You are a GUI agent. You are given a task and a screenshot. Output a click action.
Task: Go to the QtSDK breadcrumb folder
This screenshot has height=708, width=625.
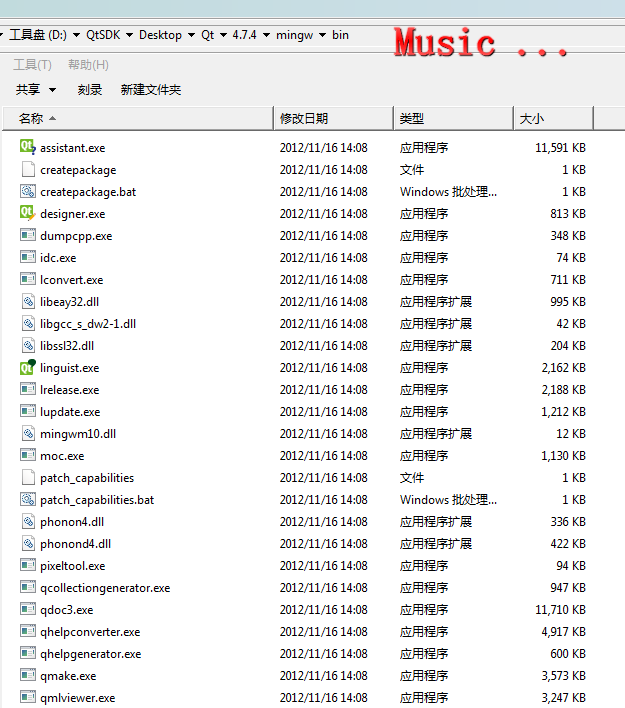(x=103, y=35)
